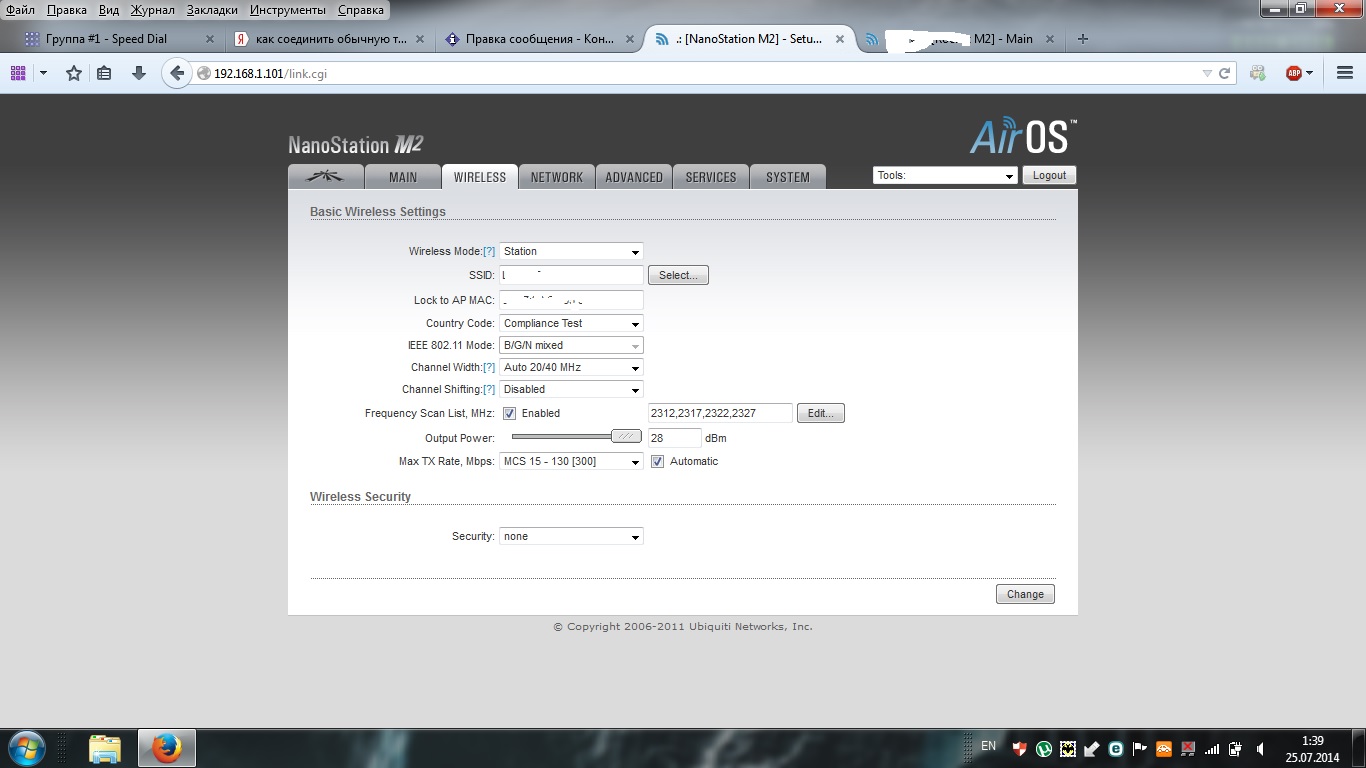Open the Wireless Mode dropdown
This screenshot has width=1366, height=768.
571,252
